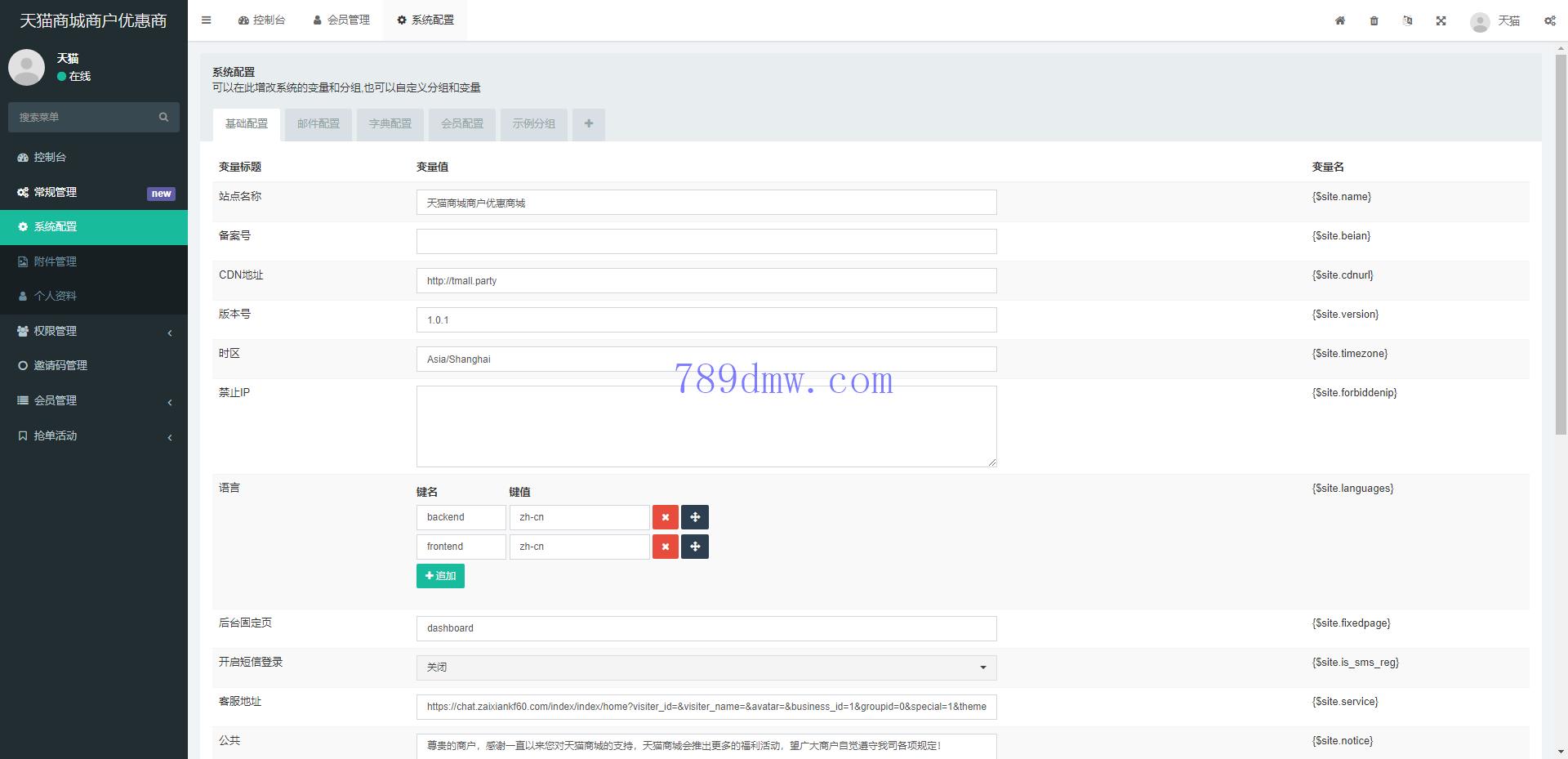
Task: Click the move handle for frontend row
Action: point(695,547)
